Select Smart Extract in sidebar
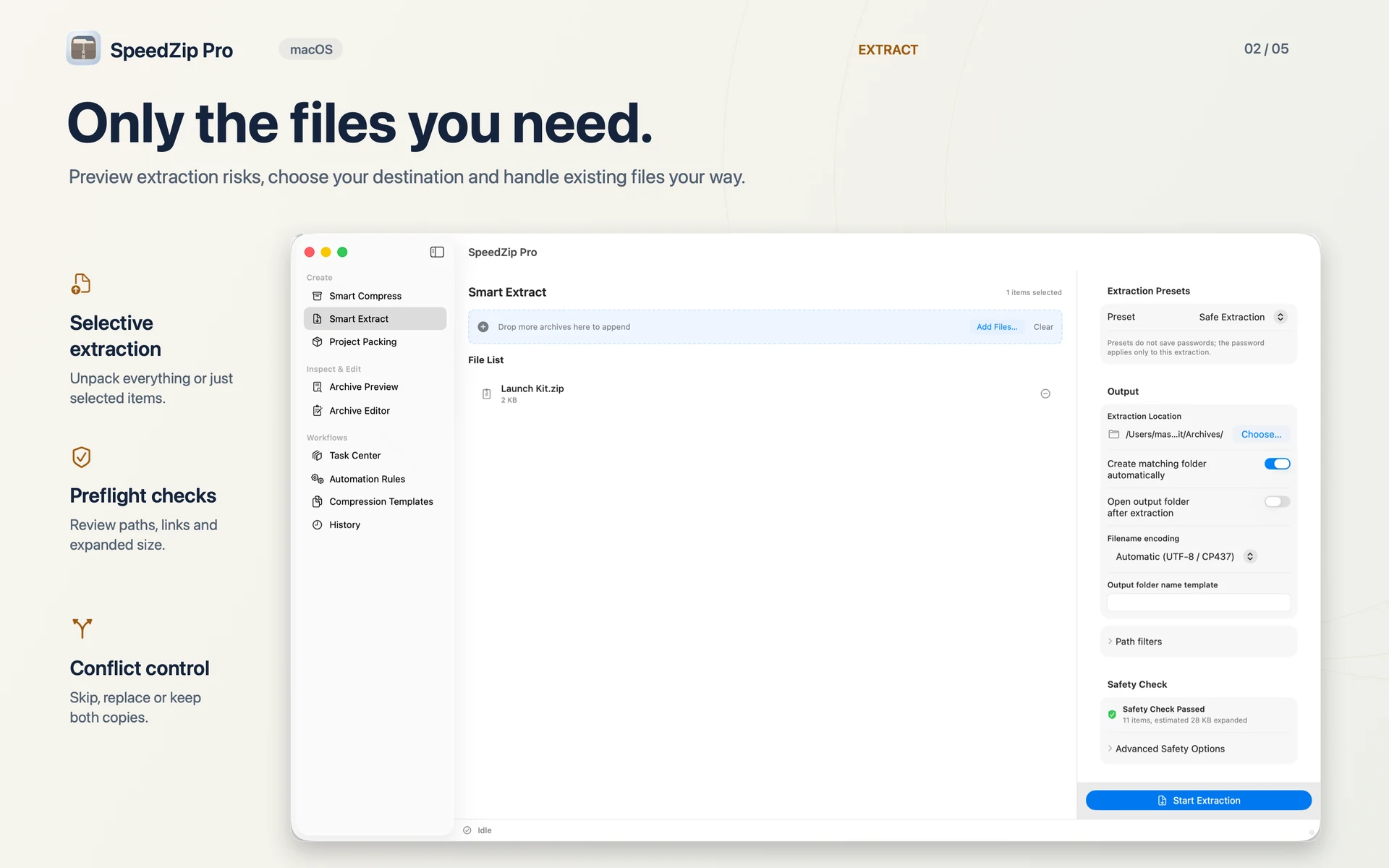 tap(375, 319)
